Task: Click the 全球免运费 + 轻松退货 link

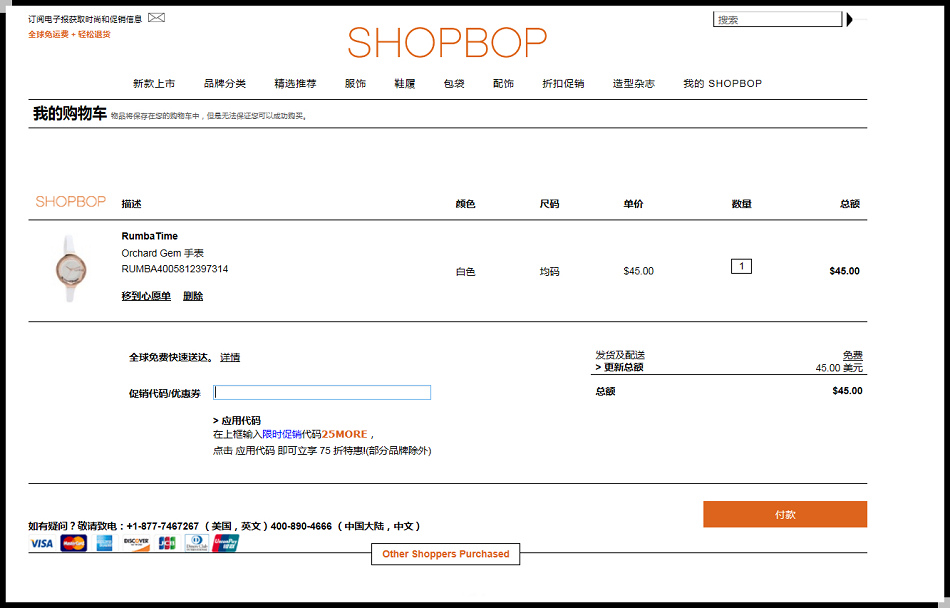Action: [x=69, y=35]
